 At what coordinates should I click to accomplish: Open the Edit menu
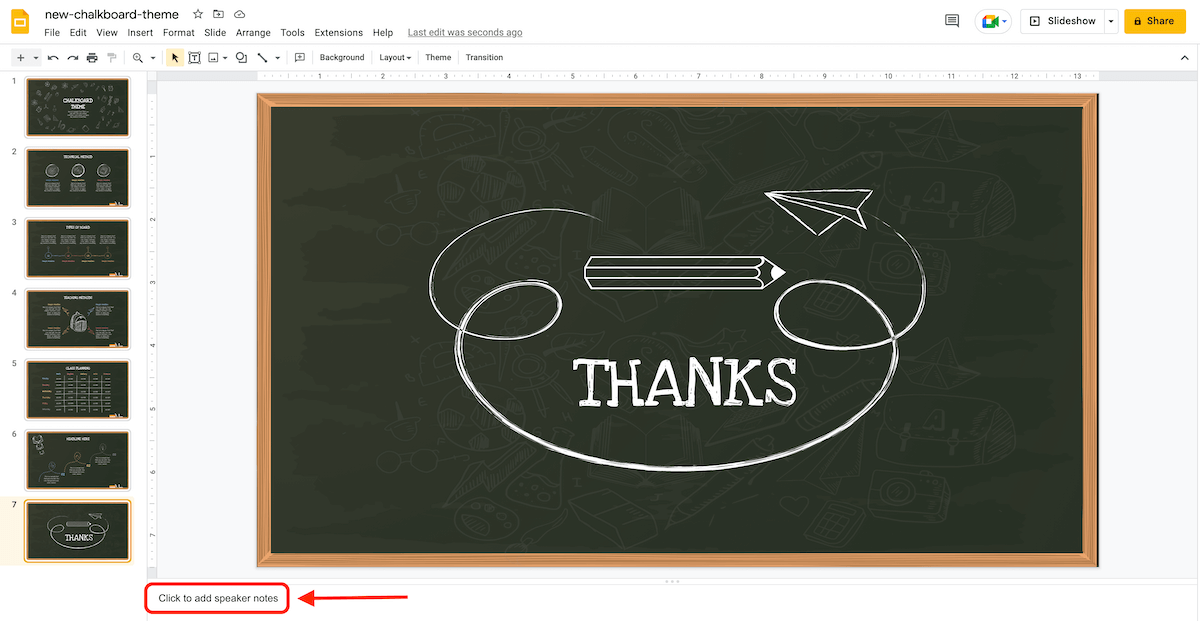tap(78, 33)
